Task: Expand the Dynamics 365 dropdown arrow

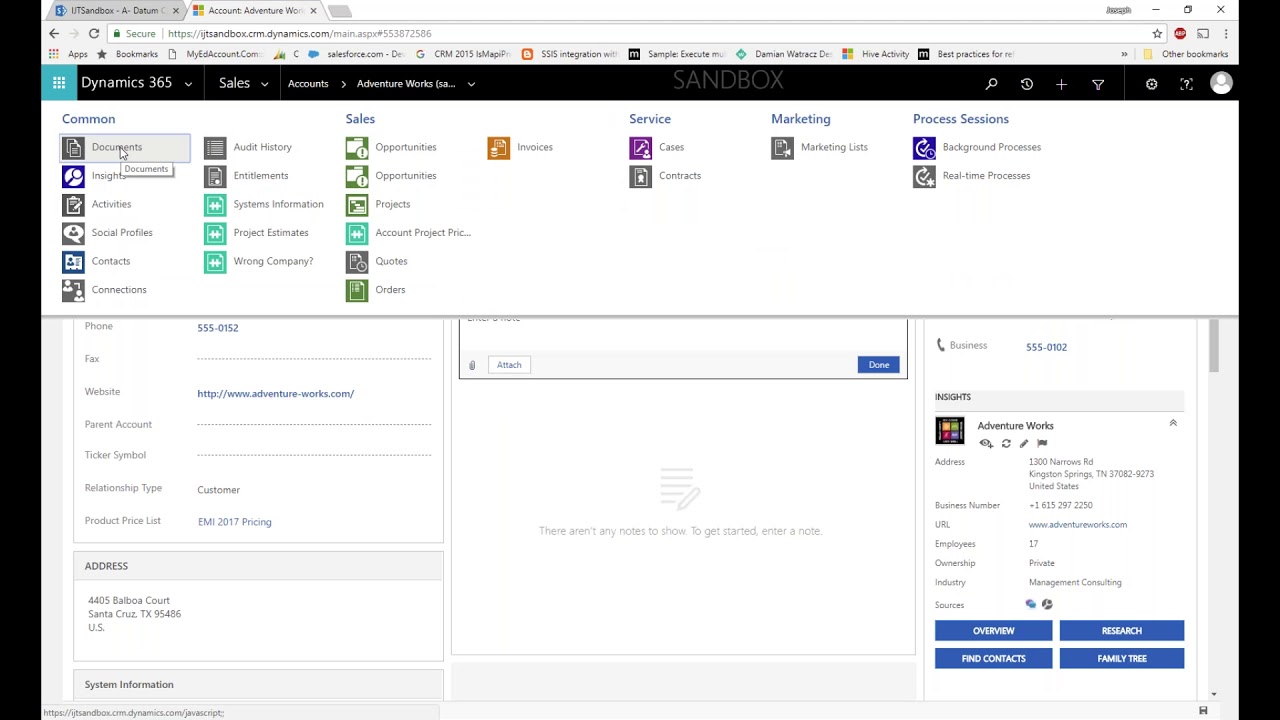Action: [188, 84]
